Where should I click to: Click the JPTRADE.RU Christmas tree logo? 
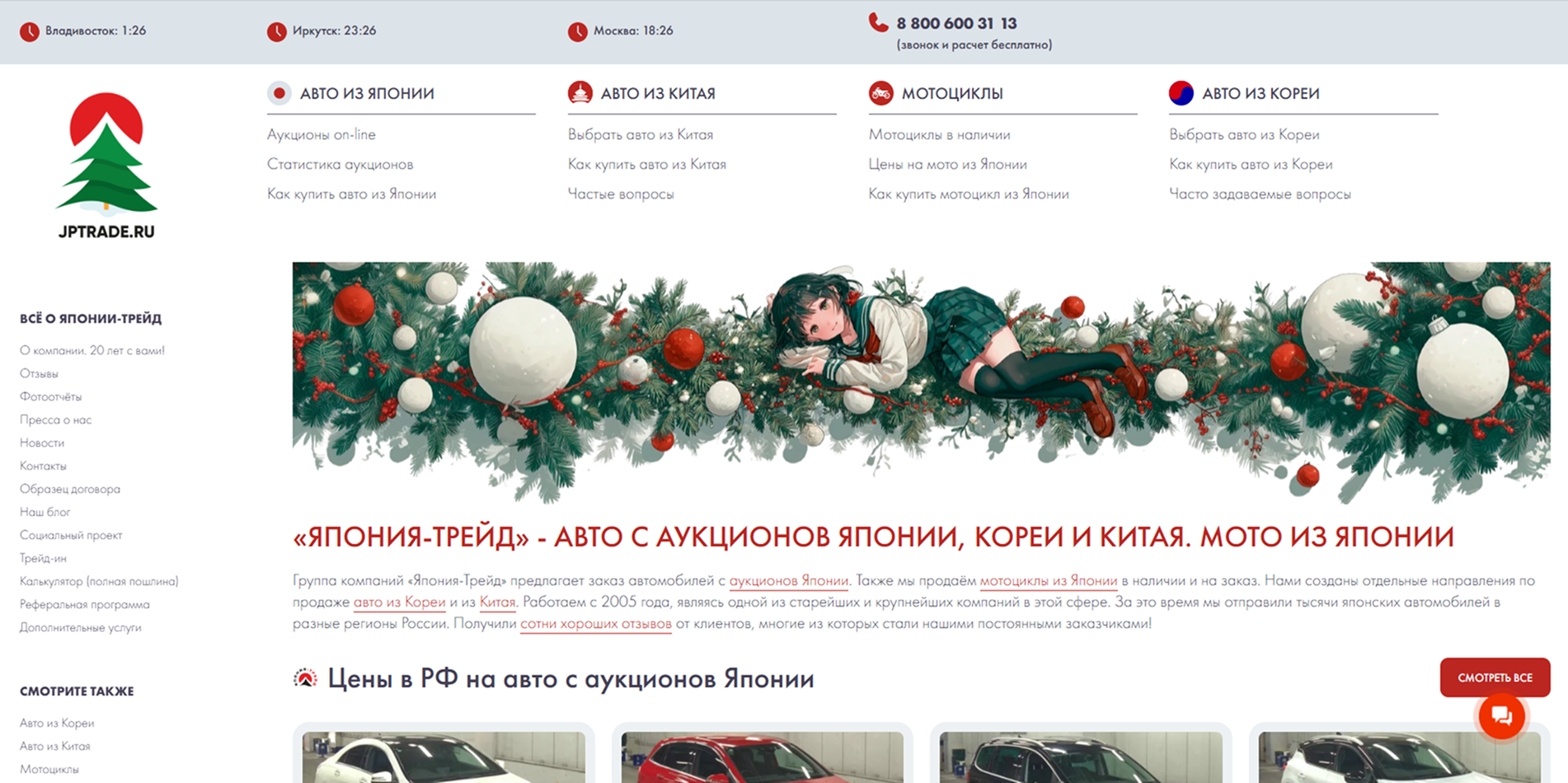click(106, 164)
